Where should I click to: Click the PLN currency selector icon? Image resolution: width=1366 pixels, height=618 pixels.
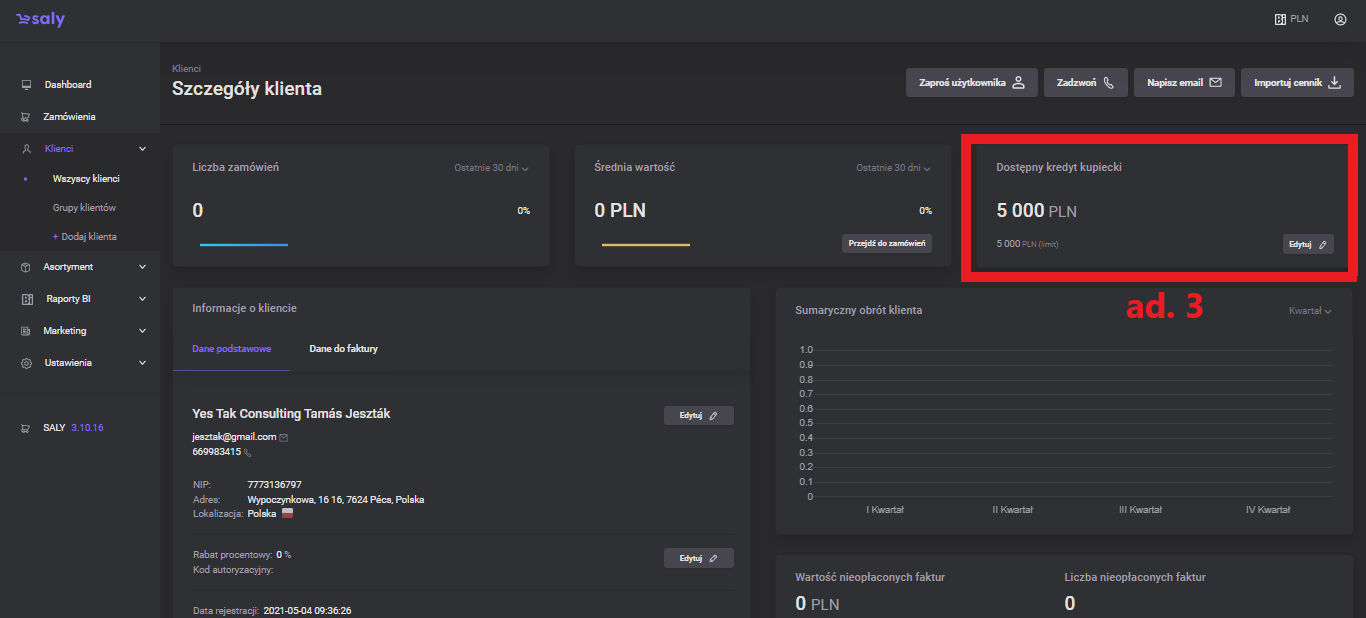(1280, 19)
